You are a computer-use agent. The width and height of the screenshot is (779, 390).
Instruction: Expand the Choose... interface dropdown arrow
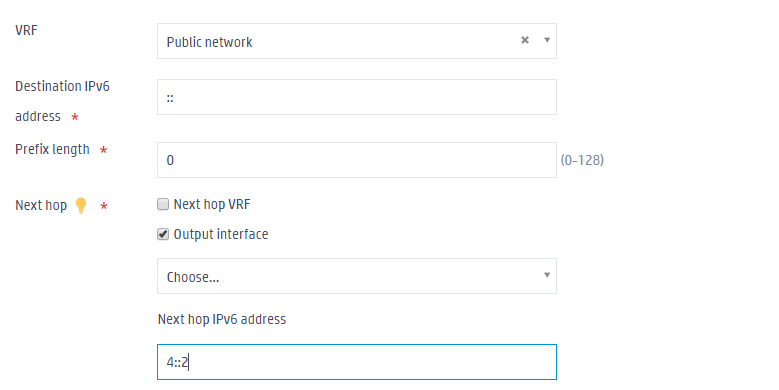coord(546,275)
